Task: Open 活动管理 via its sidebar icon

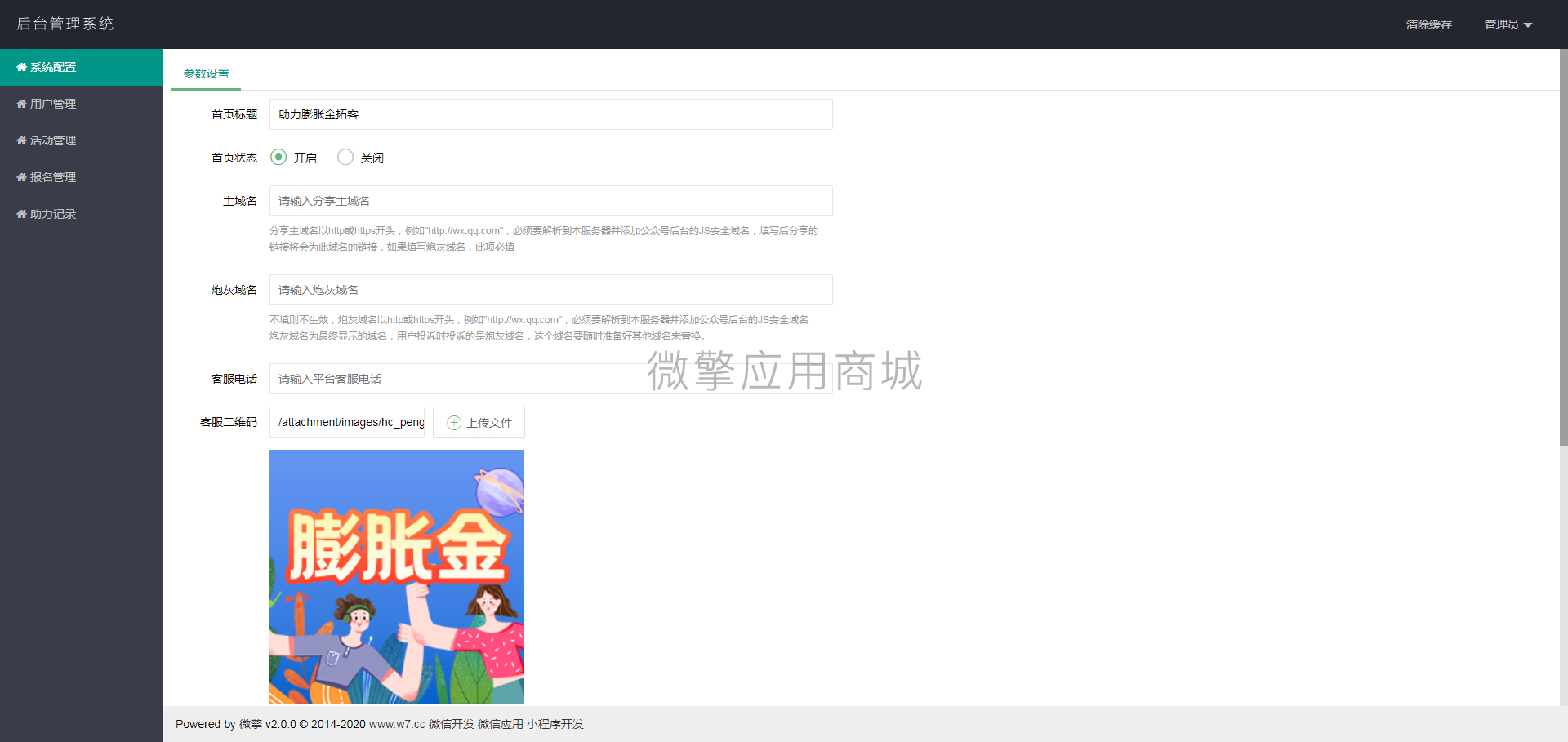Action: tap(22, 140)
